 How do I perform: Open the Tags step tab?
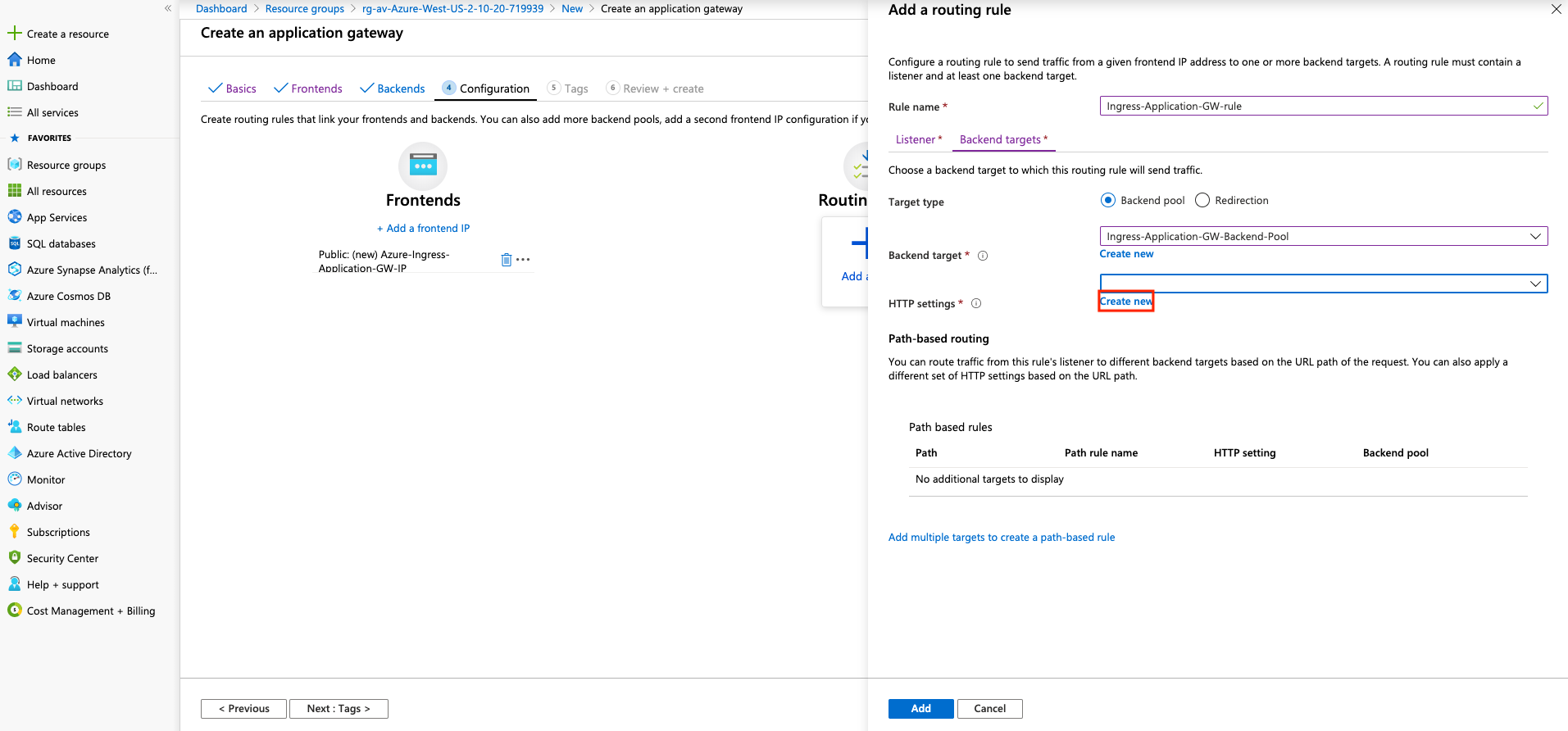pyautogui.click(x=568, y=89)
